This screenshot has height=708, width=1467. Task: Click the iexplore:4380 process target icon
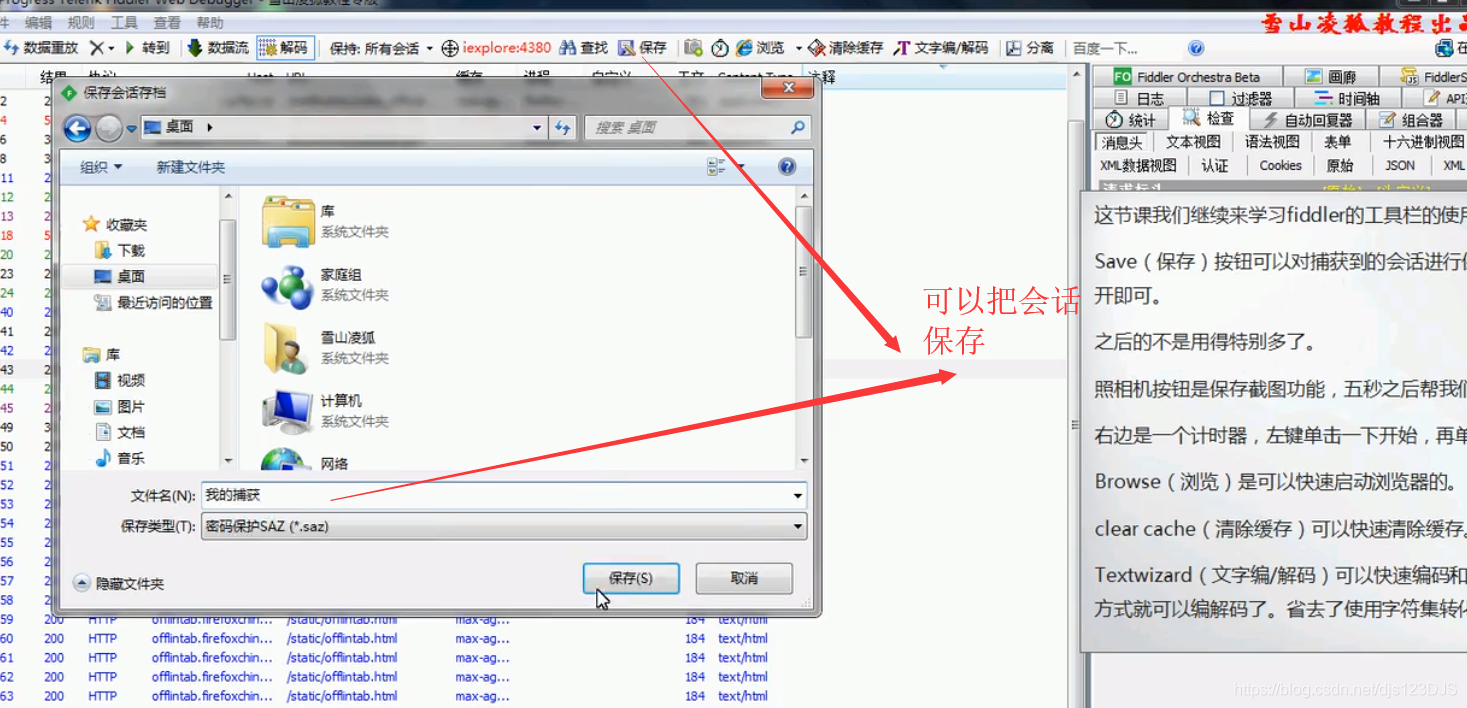[x=450, y=48]
